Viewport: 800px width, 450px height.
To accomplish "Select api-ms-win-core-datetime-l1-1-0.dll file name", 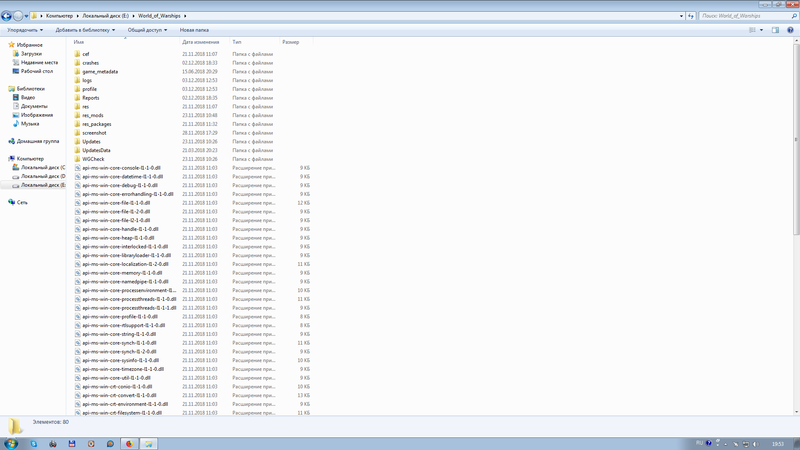I will click(122, 177).
